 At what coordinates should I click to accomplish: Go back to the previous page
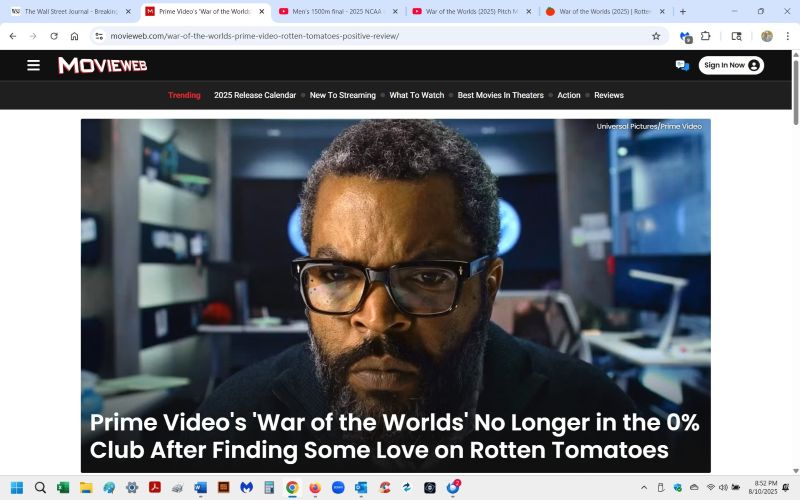pyautogui.click(x=13, y=36)
